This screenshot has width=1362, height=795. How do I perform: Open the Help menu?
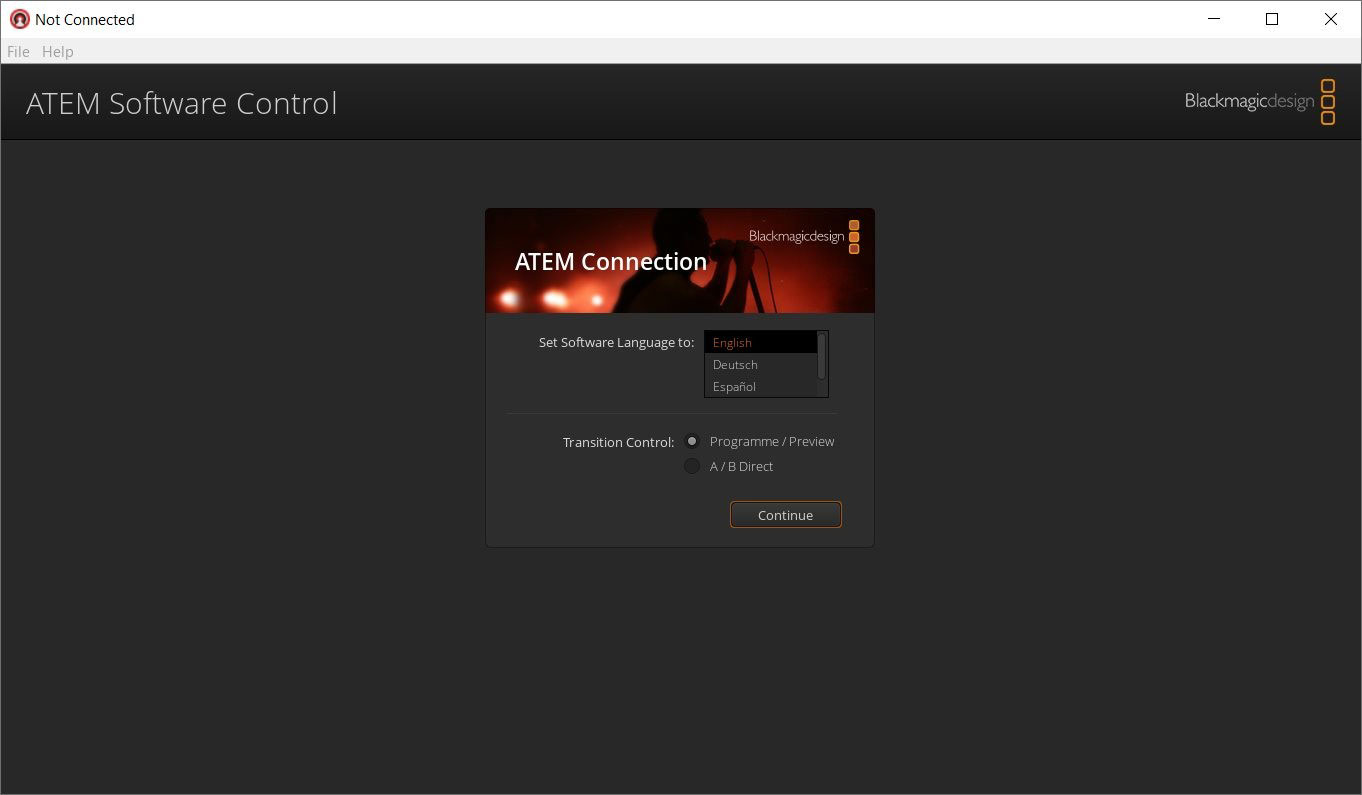(58, 51)
